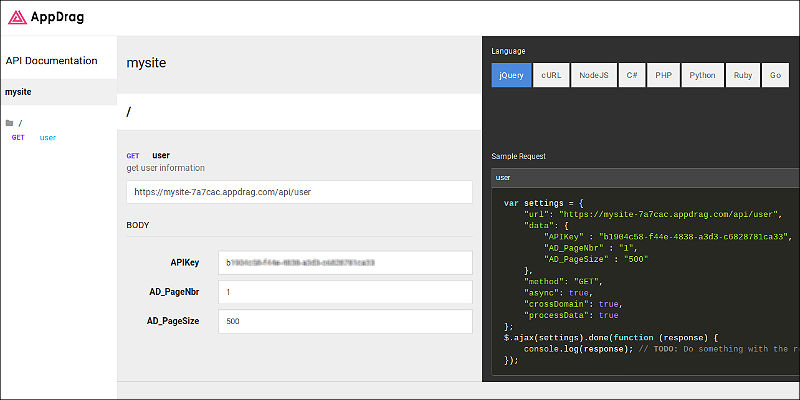Click the AD_PageNbr input field

[x=345, y=292]
